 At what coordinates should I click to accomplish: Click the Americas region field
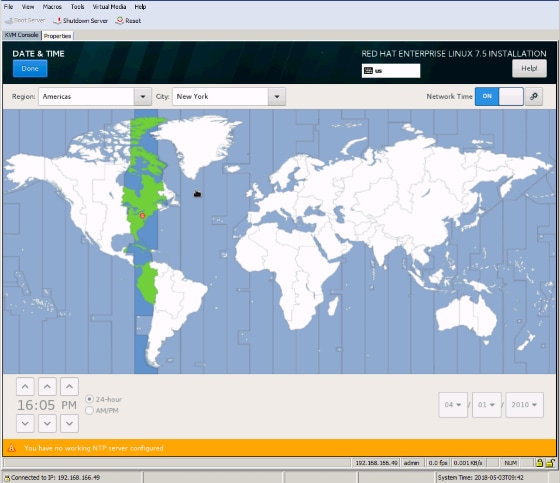[86, 96]
